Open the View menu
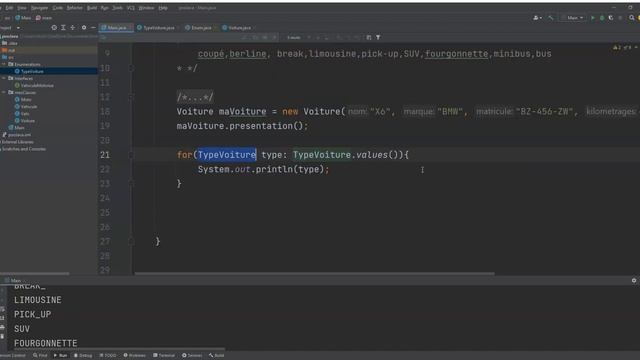The width and height of the screenshot is (640, 360). pos(22,8)
